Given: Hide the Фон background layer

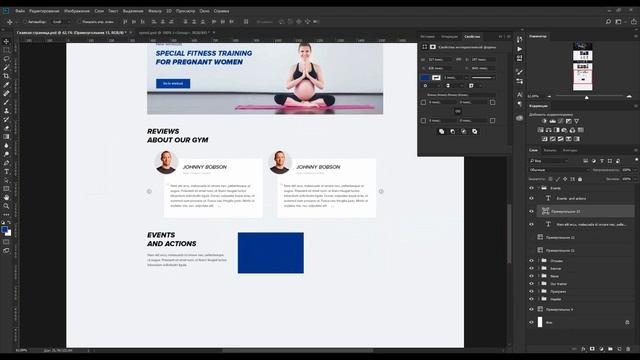Looking at the screenshot, I should (531, 322).
